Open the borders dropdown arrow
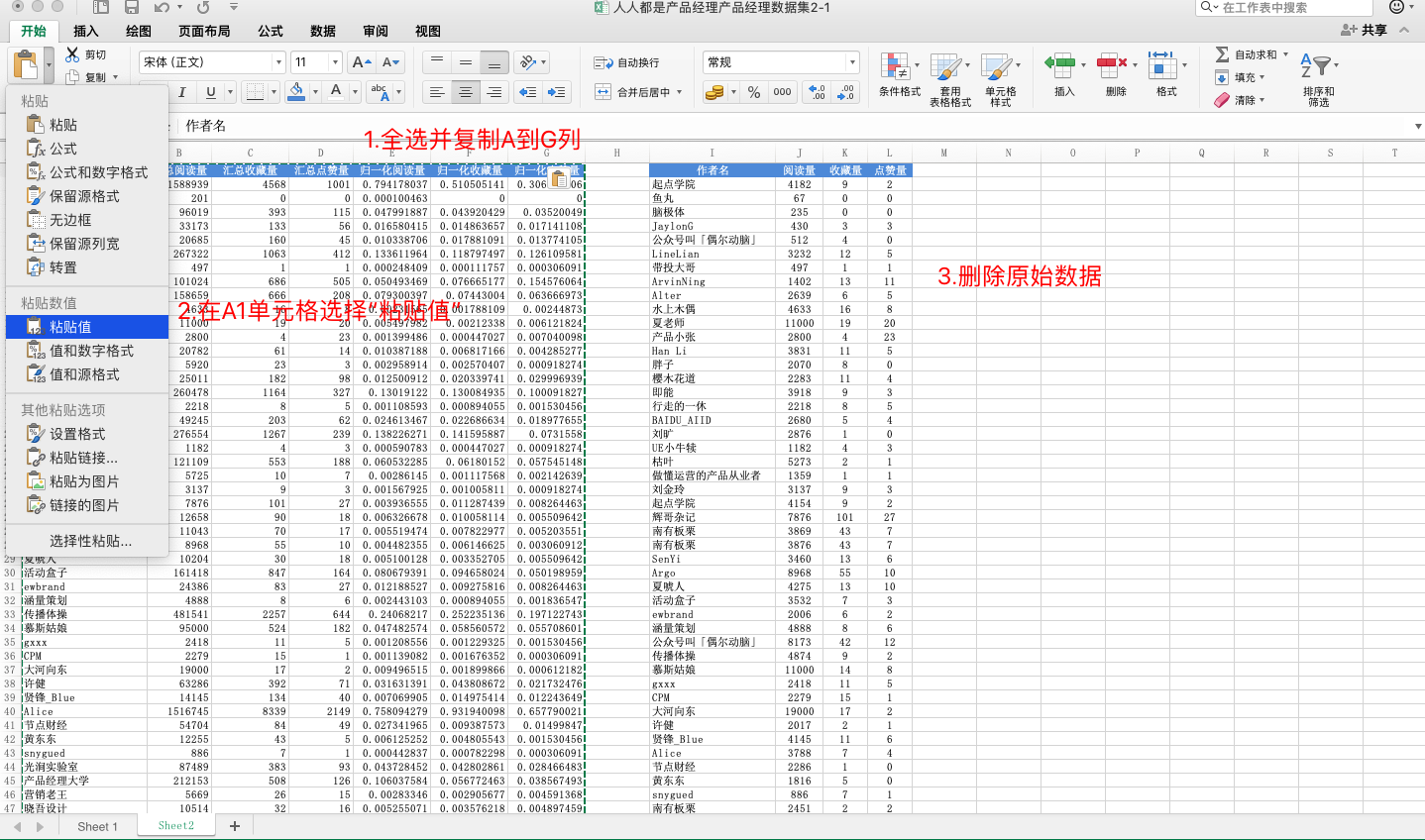This screenshot has height=840, width=1425. coord(274,92)
